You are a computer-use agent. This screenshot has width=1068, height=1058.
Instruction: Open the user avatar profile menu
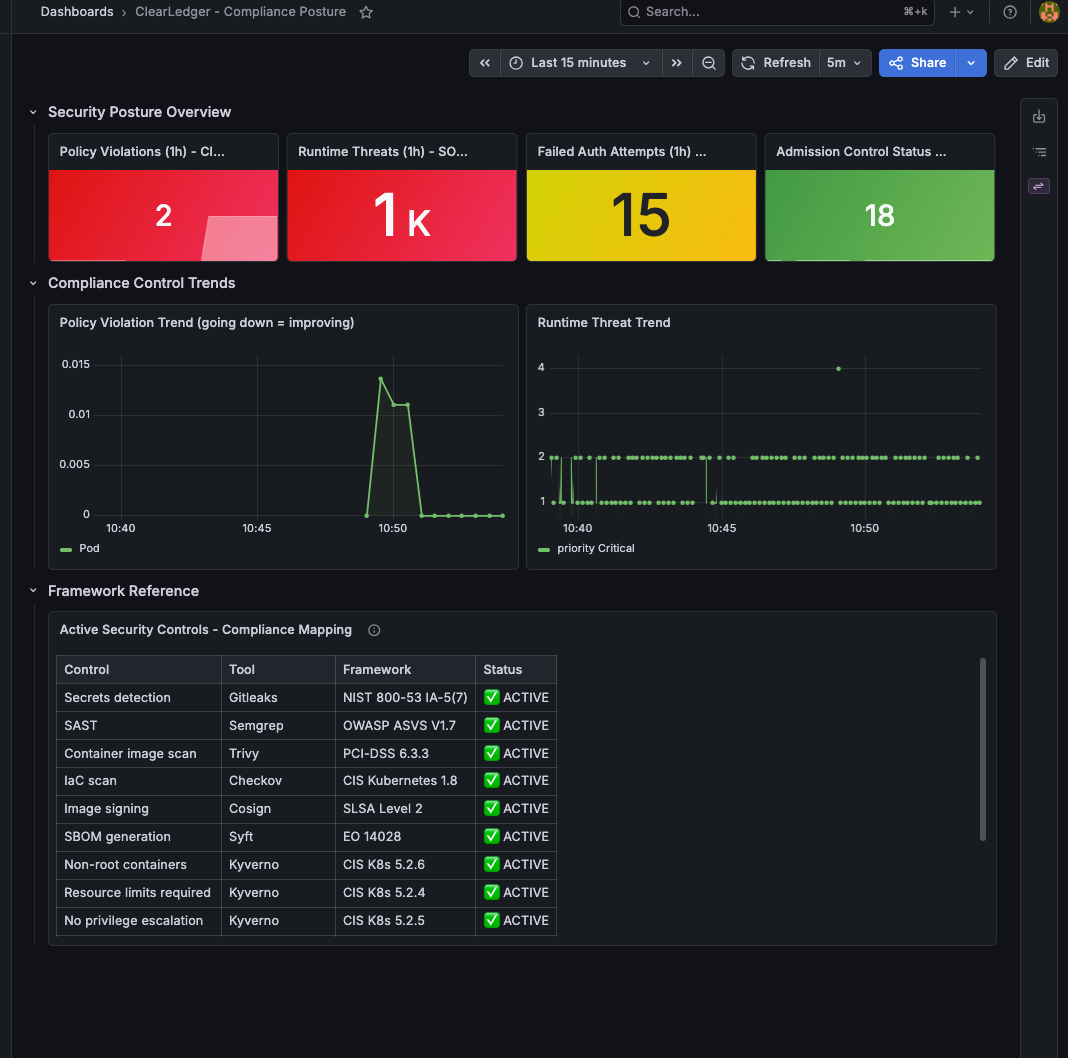pos(1049,12)
